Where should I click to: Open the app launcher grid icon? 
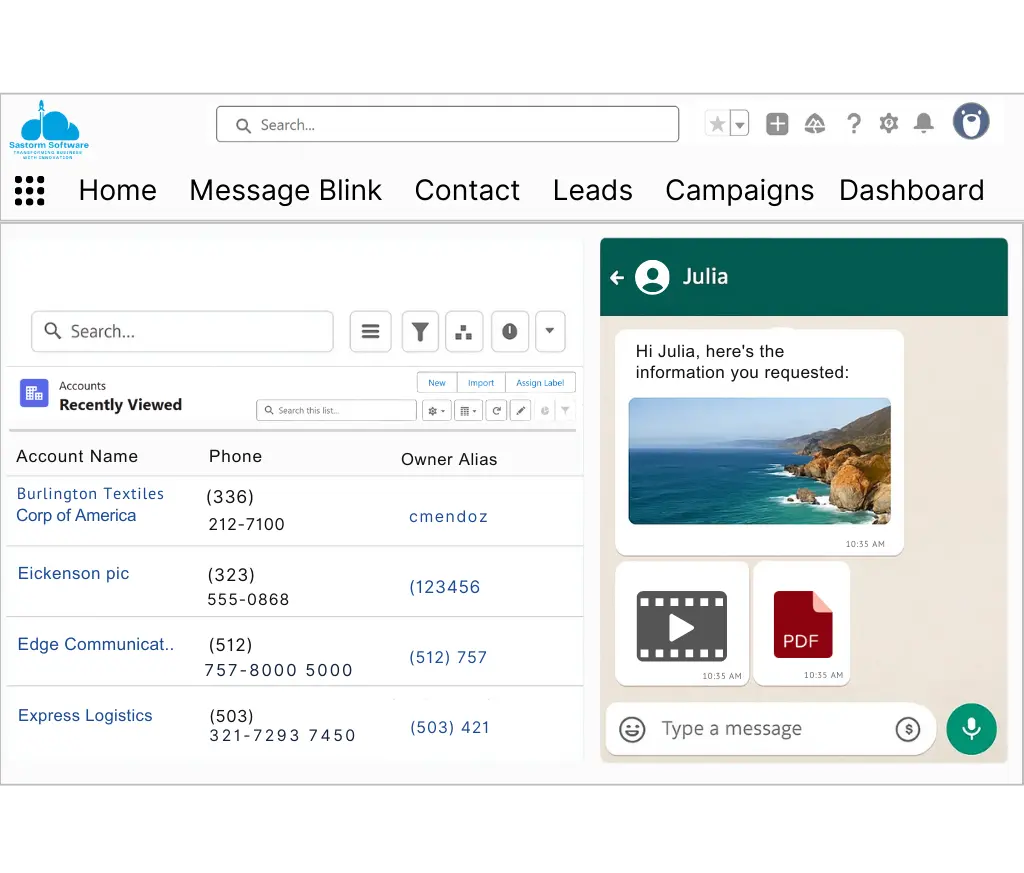click(x=30, y=190)
